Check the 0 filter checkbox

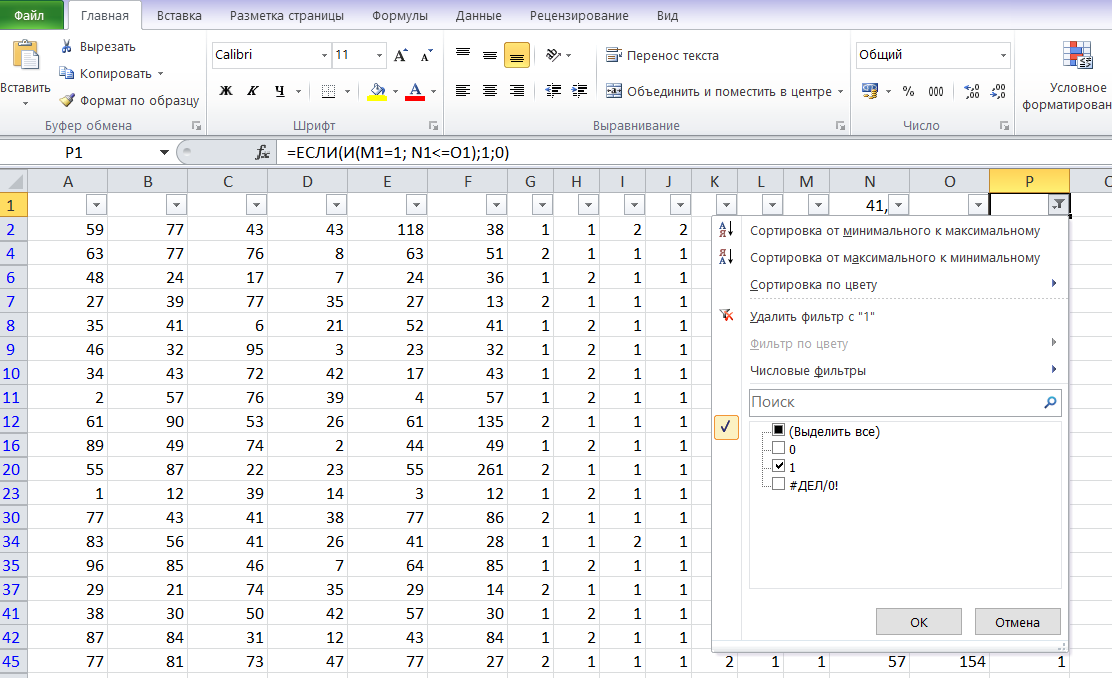[x=779, y=448]
